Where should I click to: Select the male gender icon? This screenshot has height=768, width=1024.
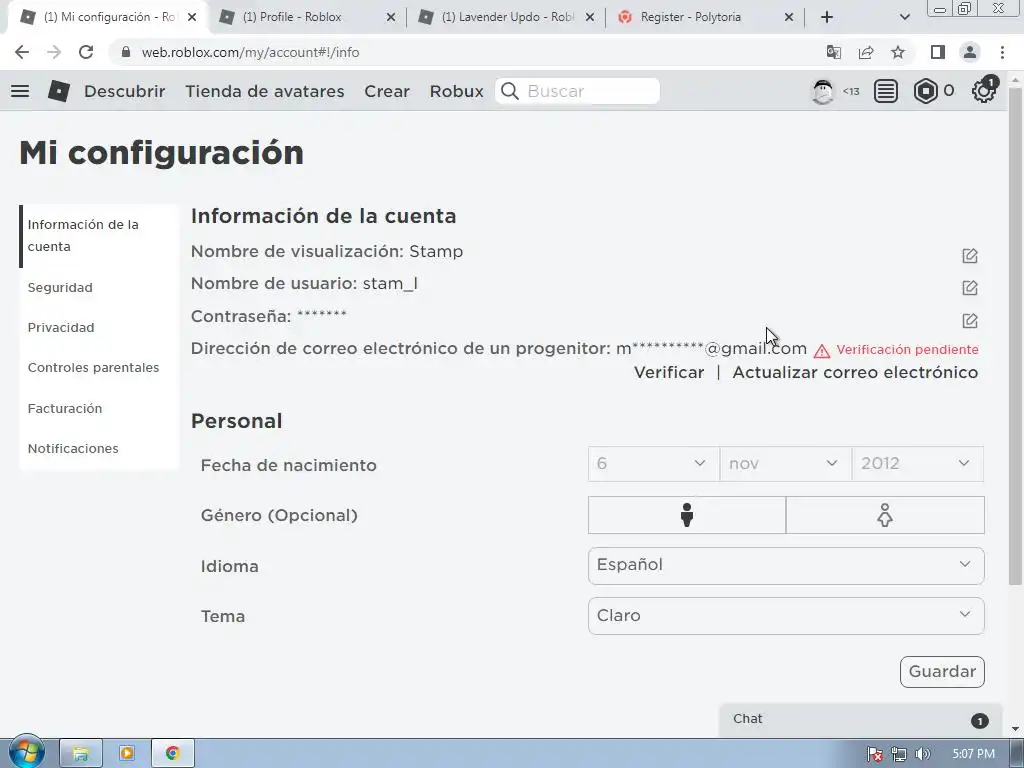(x=687, y=515)
